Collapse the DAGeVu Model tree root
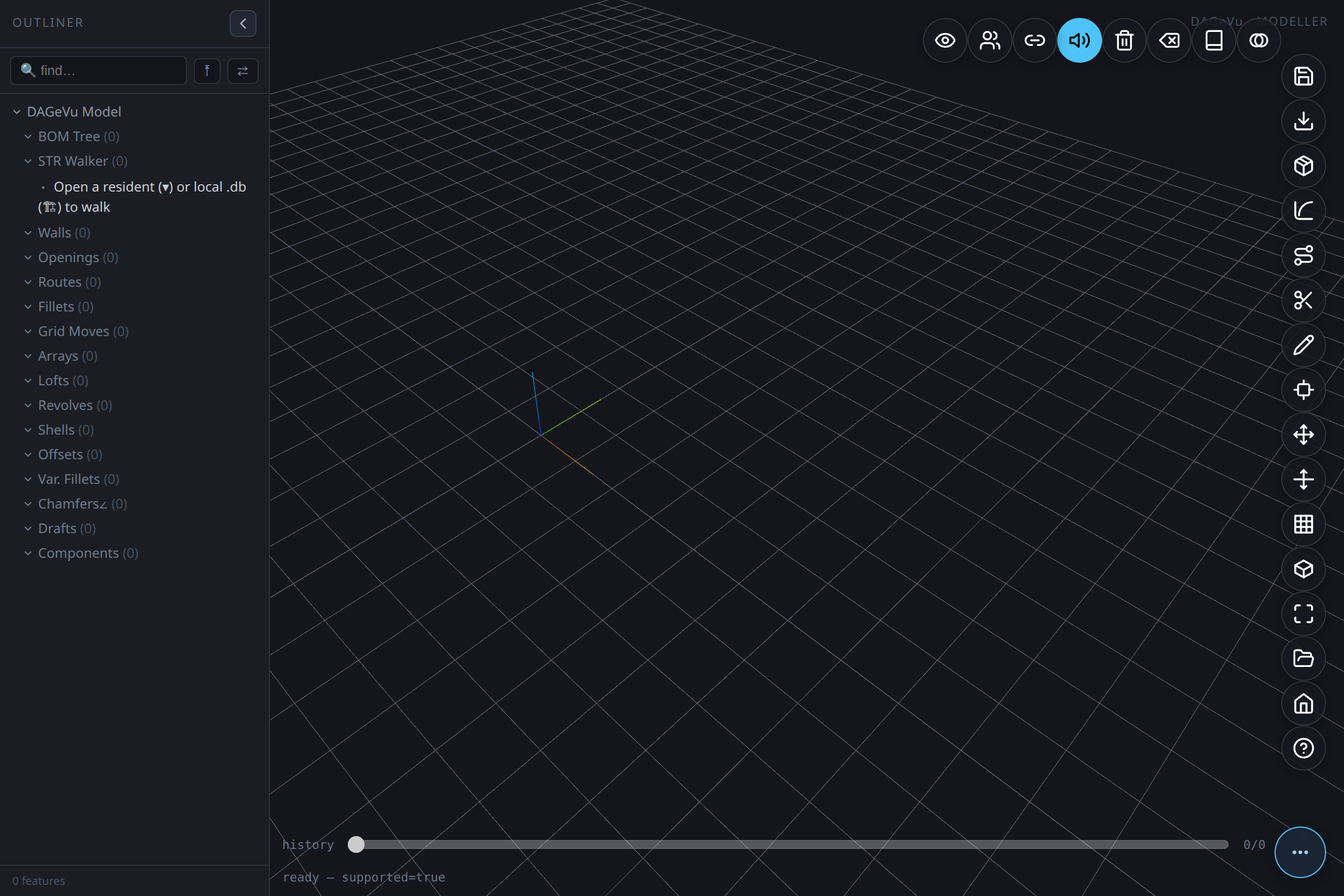 17,112
